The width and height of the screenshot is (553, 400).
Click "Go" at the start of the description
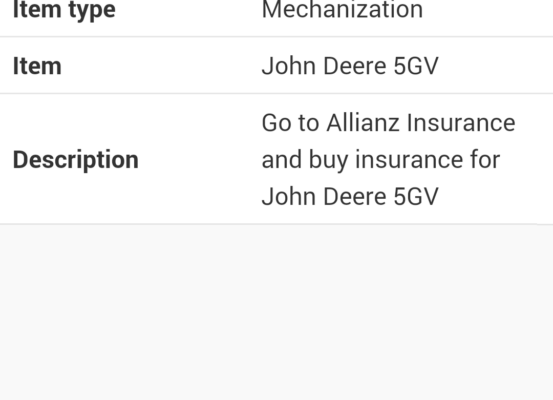coord(276,123)
